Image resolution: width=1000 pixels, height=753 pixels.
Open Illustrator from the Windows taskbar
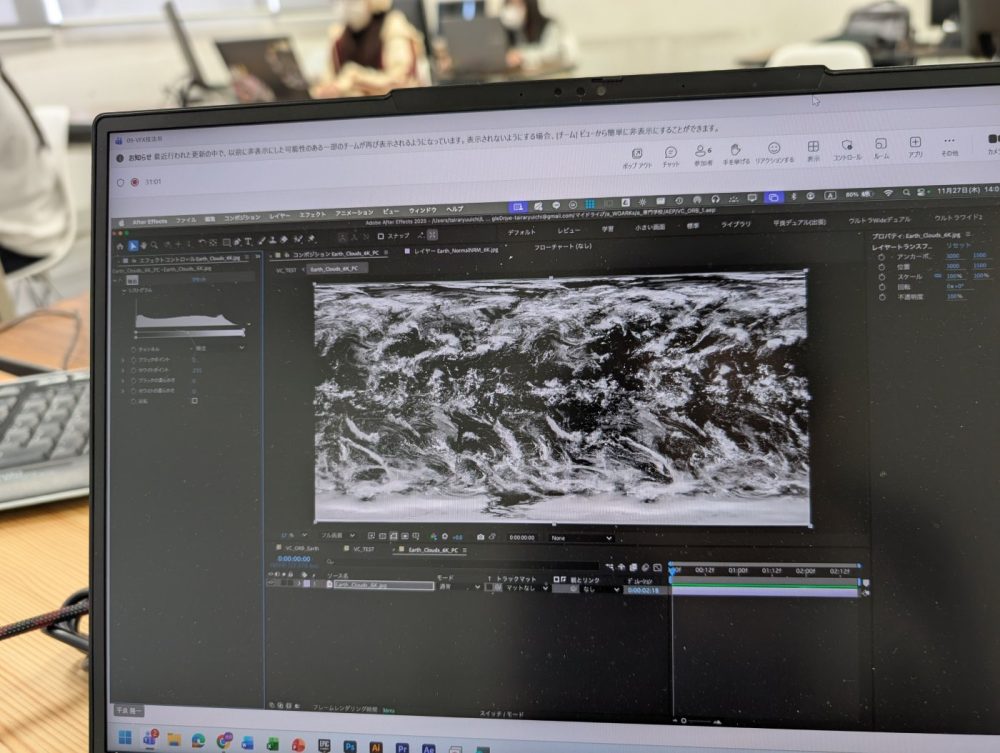[x=377, y=746]
